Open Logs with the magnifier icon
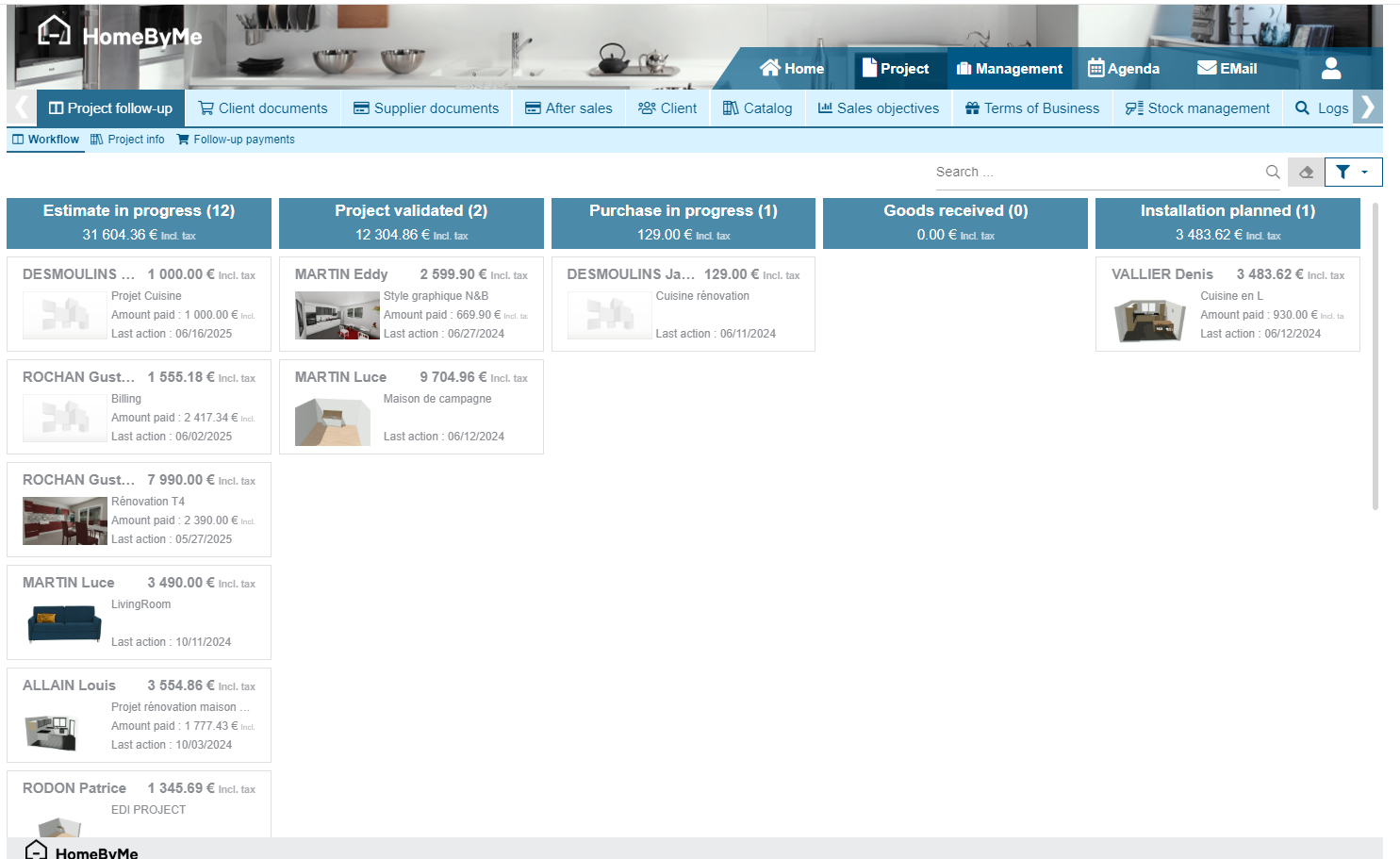The image size is (1400, 859). point(1321,108)
